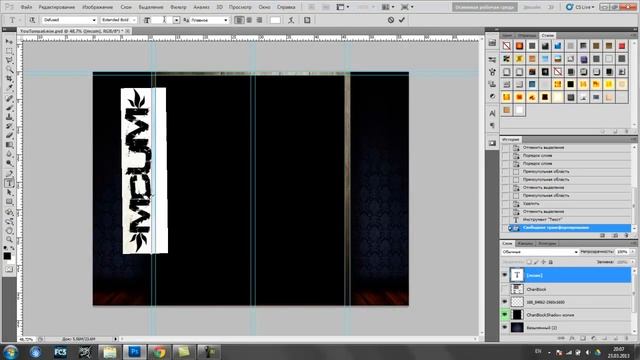640x360 pixels.
Task: Select the Rectangular Marquee tool
Action: 9,51
